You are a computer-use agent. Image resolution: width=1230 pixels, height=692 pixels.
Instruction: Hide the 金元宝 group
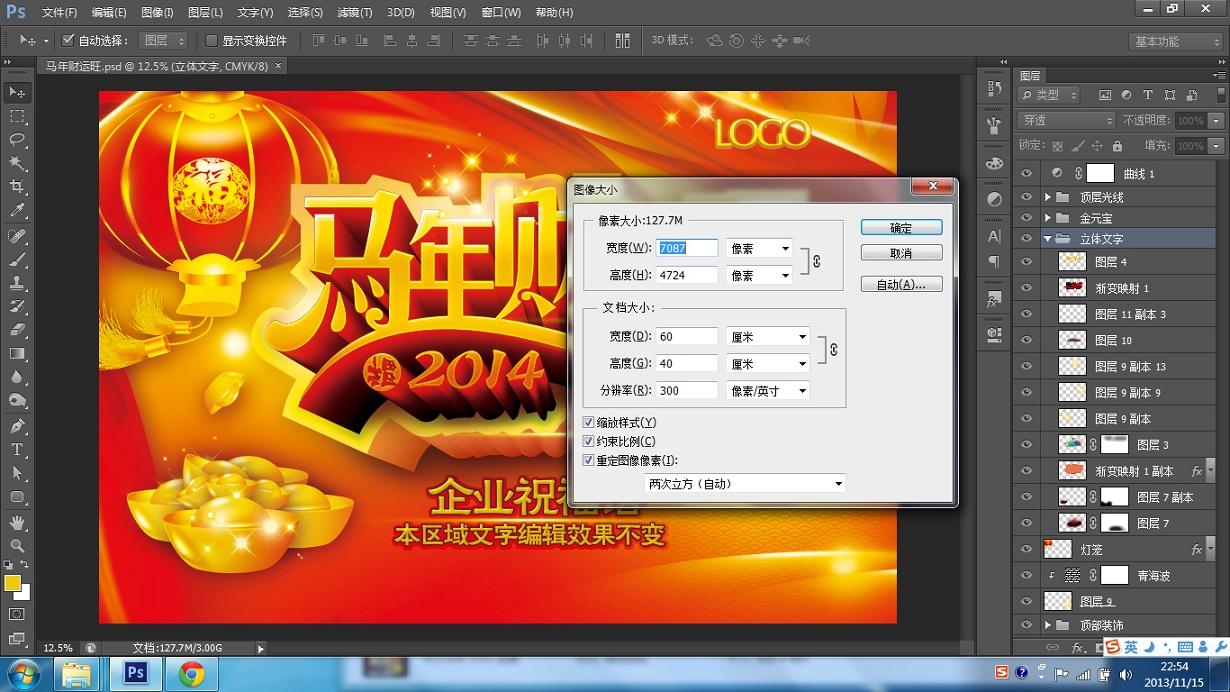(1026, 218)
